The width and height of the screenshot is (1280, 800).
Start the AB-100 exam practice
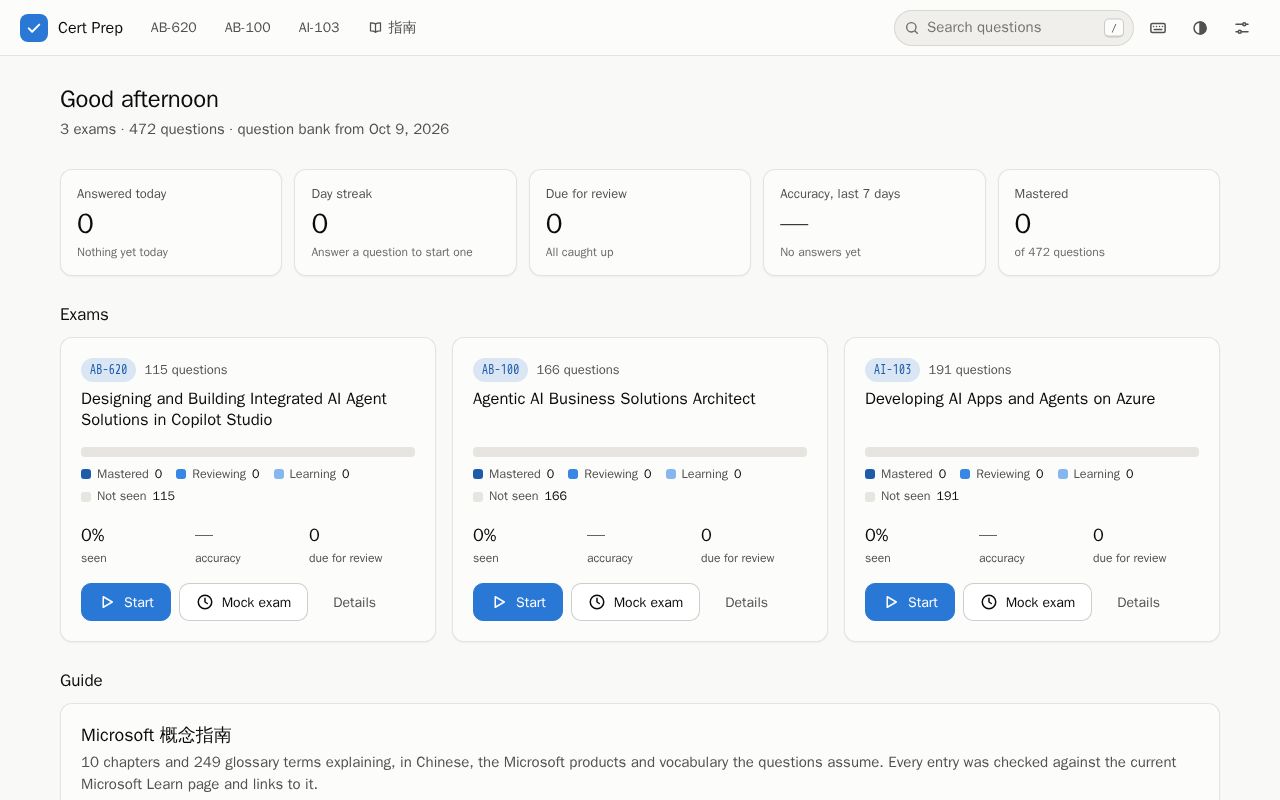tap(518, 602)
